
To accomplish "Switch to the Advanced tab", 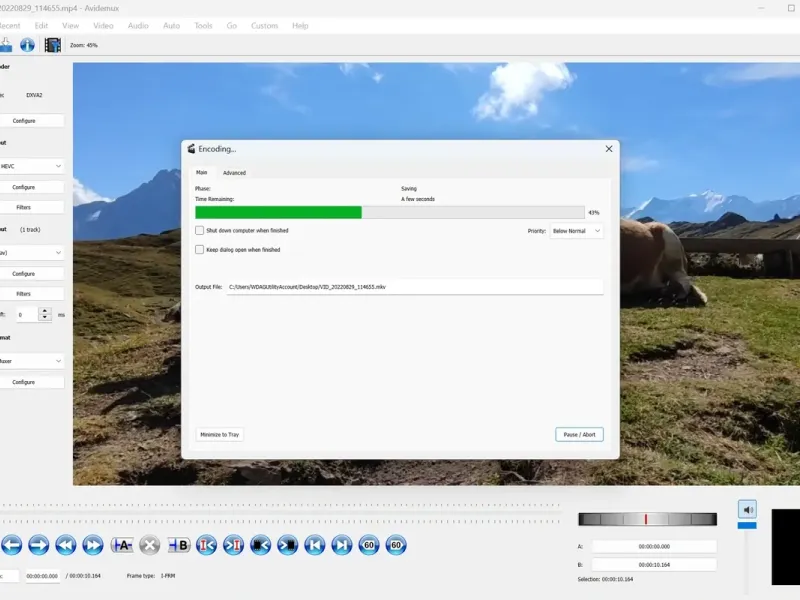I will pyautogui.click(x=234, y=173).
